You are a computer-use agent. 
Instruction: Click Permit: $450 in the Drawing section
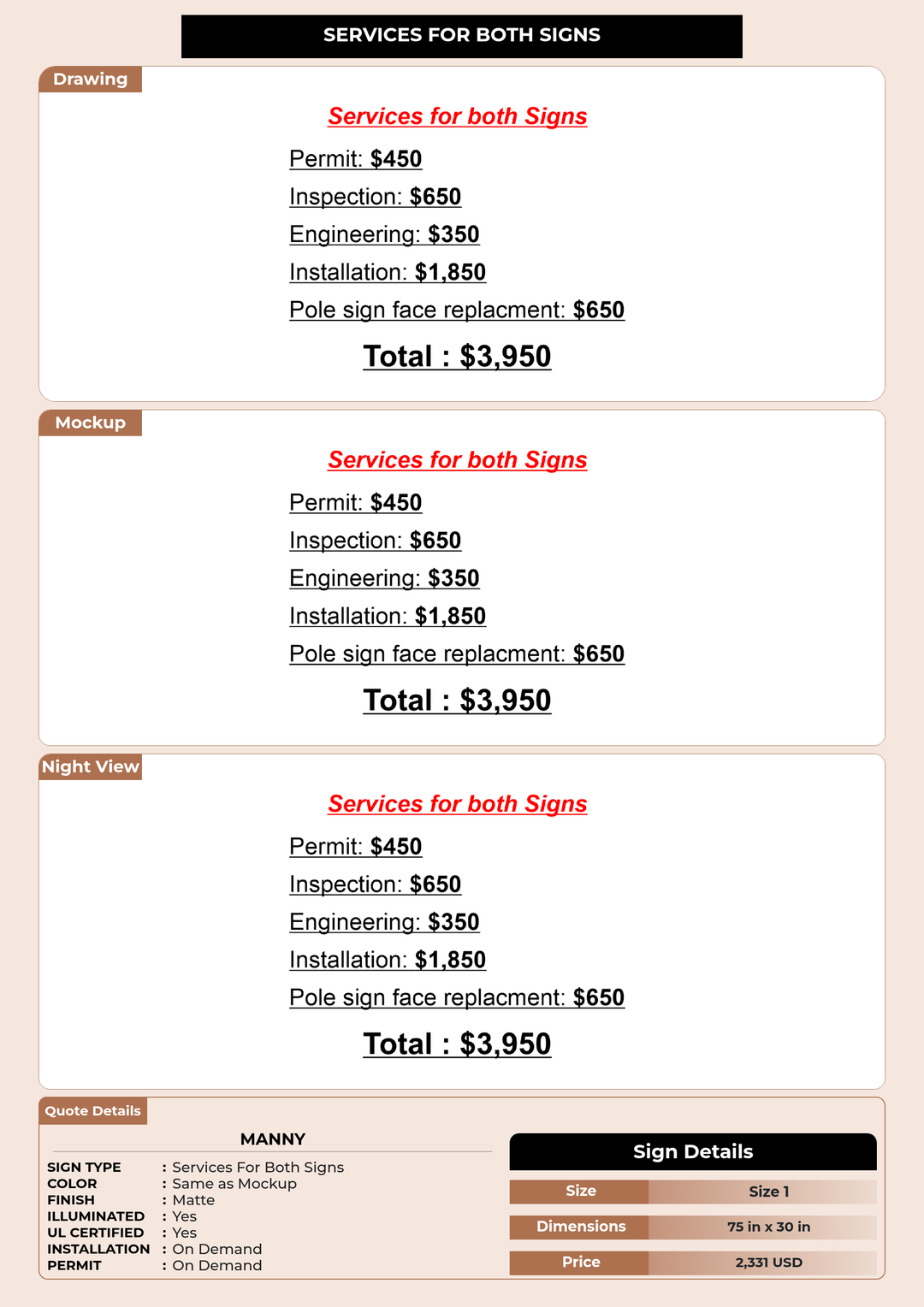click(356, 159)
